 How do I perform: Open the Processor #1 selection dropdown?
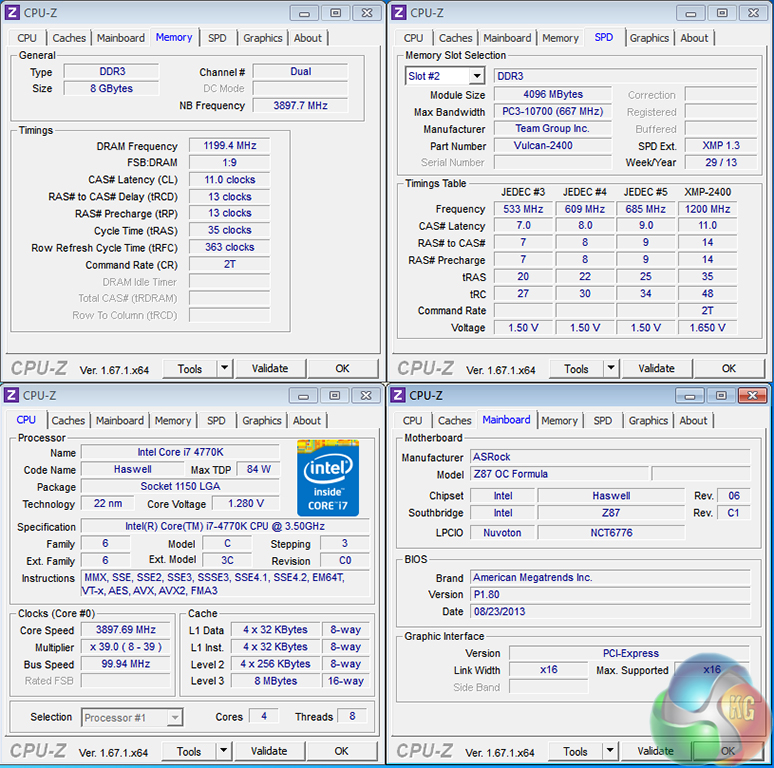click(x=174, y=717)
